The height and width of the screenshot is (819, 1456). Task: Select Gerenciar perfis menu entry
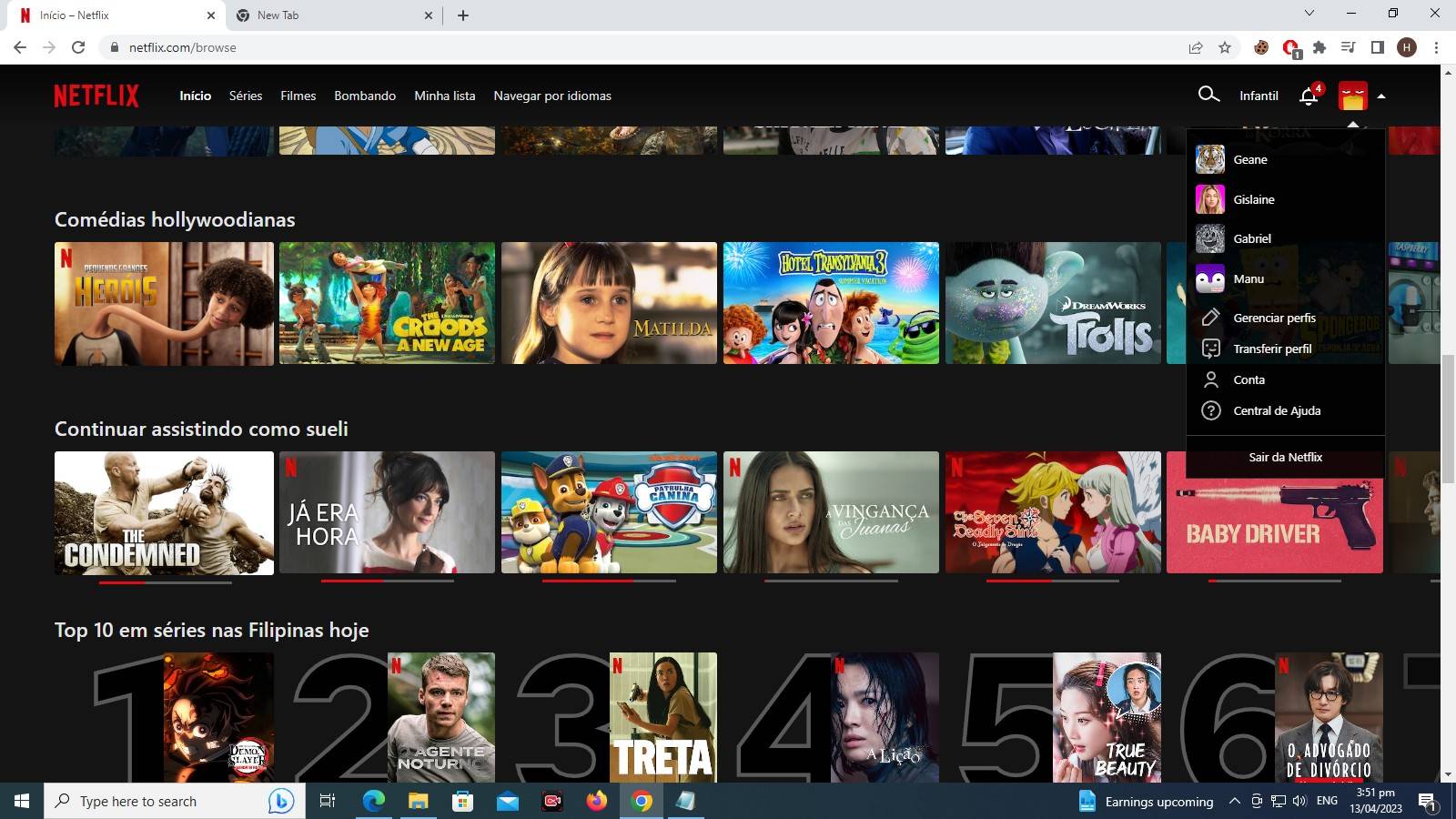coord(1274,318)
